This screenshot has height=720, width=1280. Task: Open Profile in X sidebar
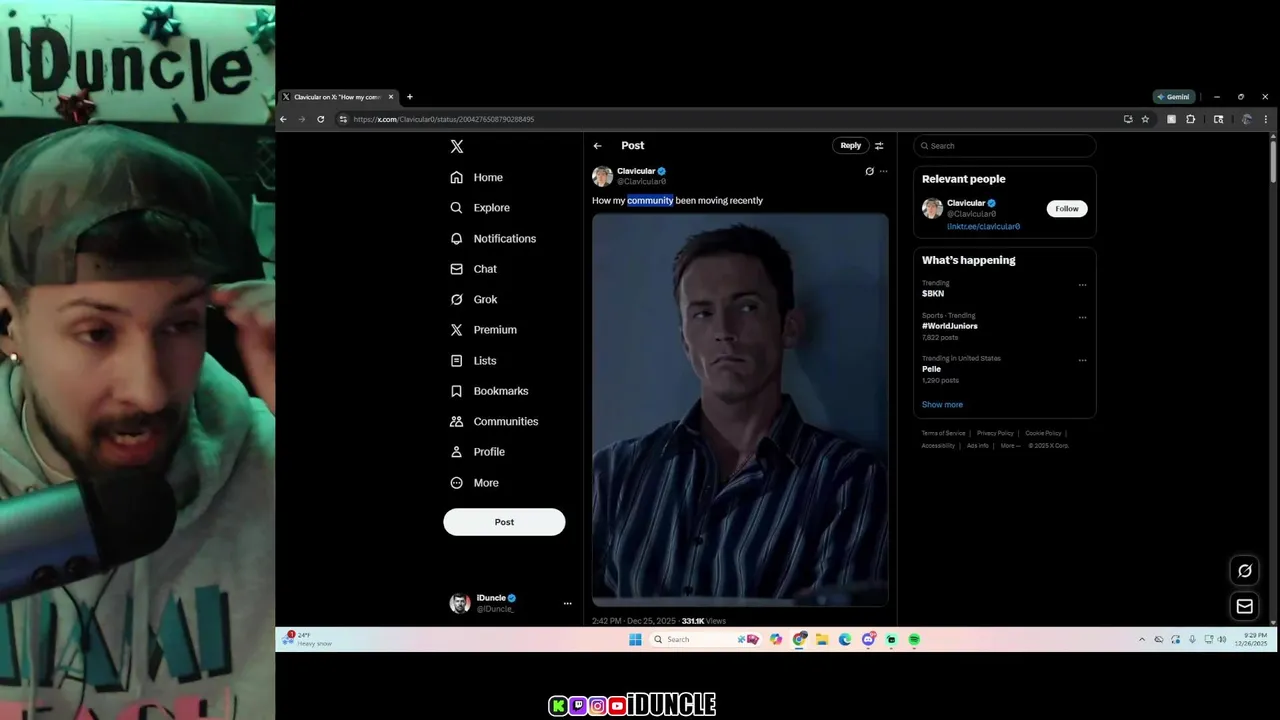tap(478, 452)
